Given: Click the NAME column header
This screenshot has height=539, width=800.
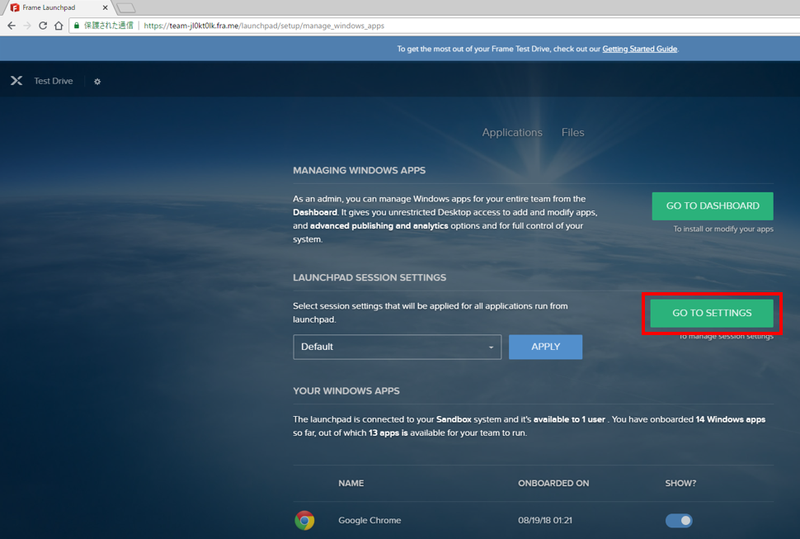Looking at the screenshot, I should tap(351, 483).
